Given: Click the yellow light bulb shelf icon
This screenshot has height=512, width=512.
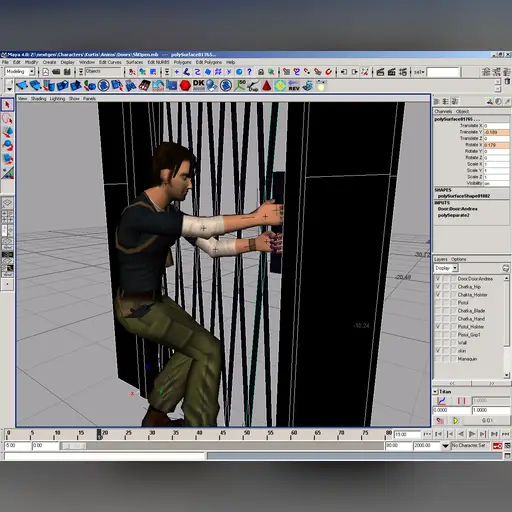Looking at the screenshot, I should pos(321,86).
